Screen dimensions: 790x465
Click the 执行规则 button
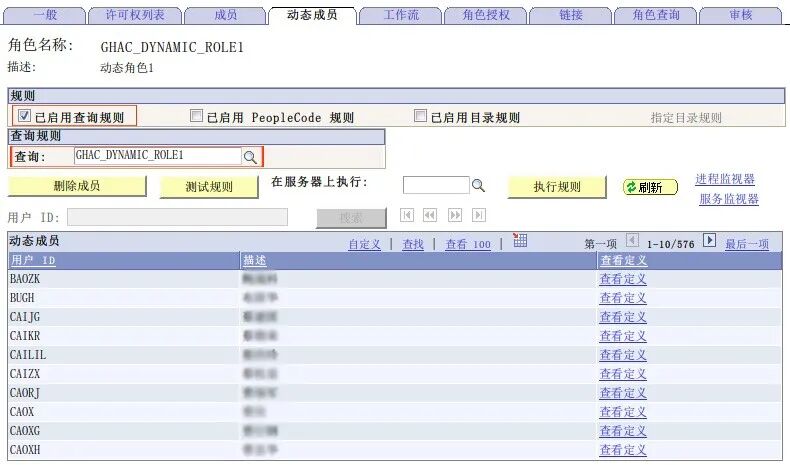[x=557, y=187]
